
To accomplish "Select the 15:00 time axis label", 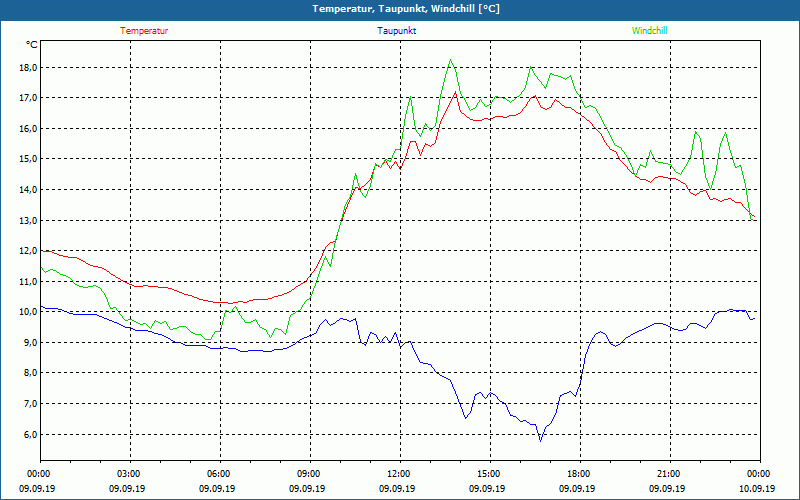I will pyautogui.click(x=489, y=474).
